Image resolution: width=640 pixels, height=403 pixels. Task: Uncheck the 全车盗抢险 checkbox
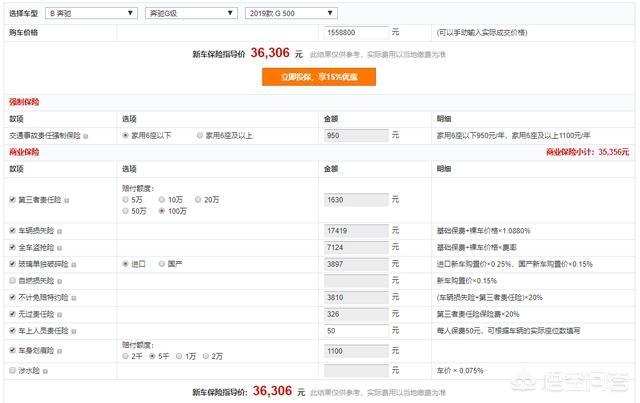coord(12,247)
